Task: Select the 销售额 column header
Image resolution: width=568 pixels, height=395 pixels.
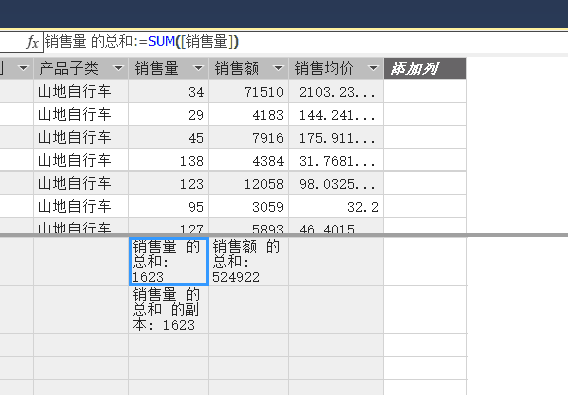Action: click(x=248, y=68)
